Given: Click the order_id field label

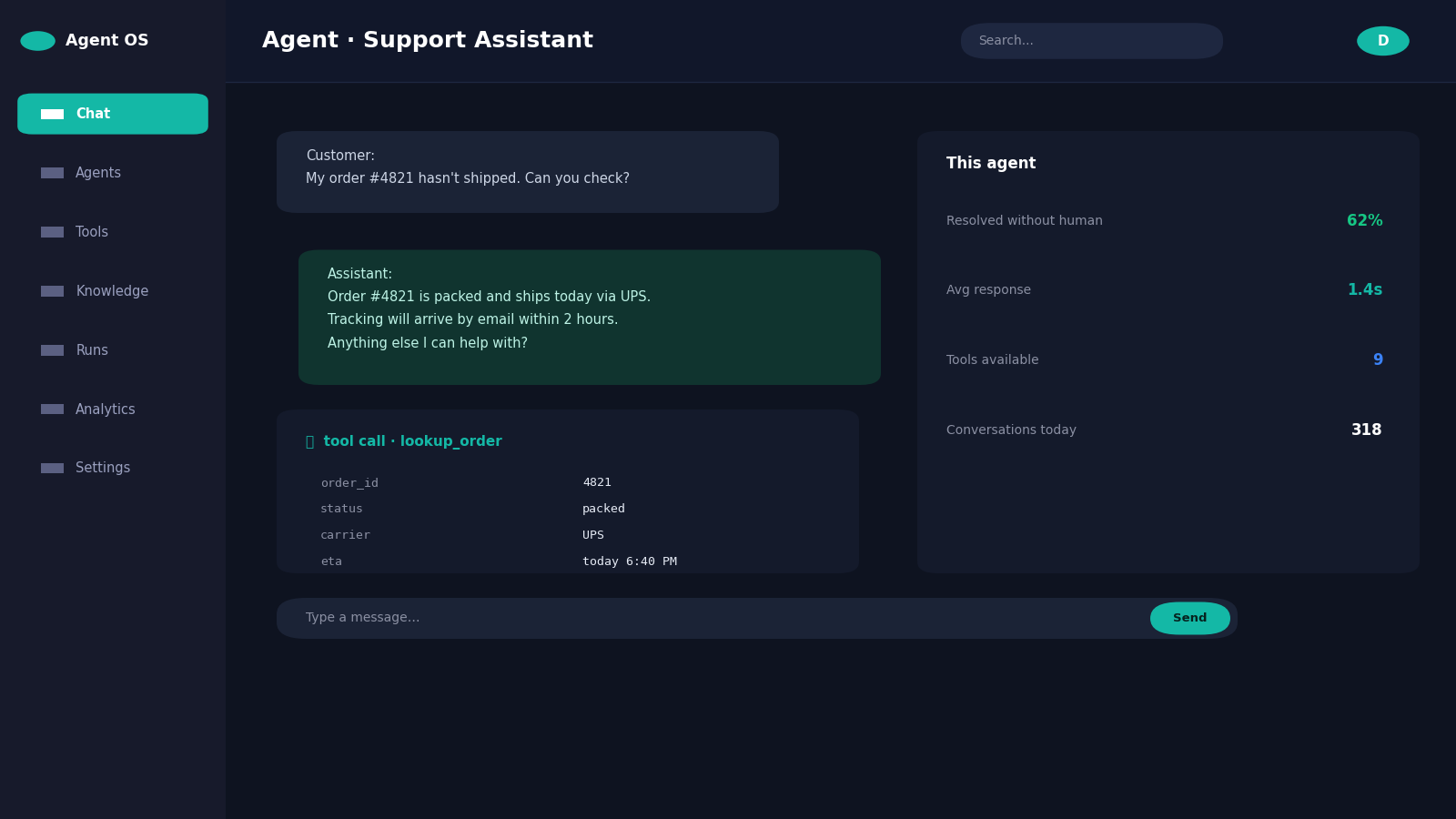Looking at the screenshot, I should pos(349,483).
